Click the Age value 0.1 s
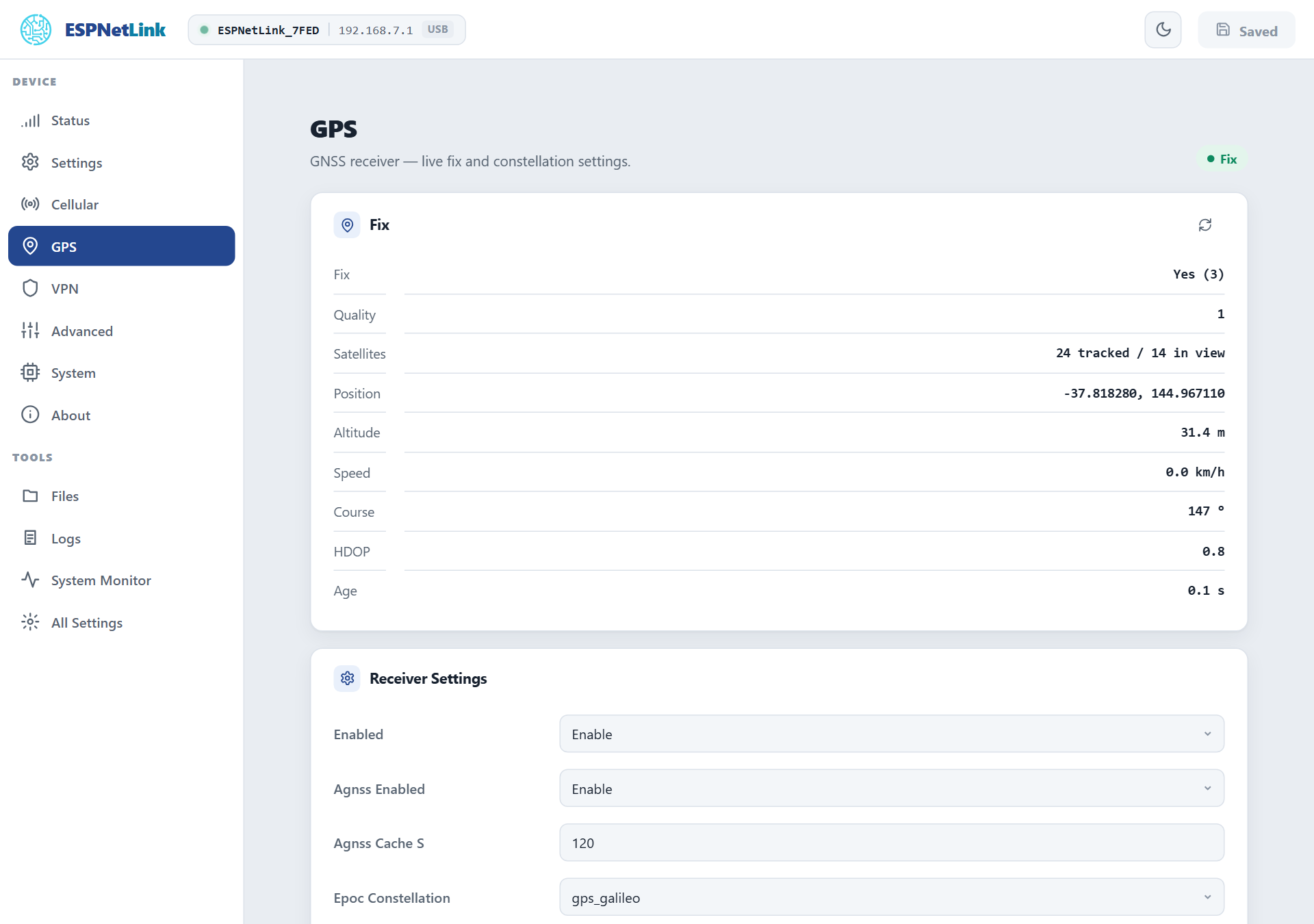1314x924 pixels. coord(1206,591)
